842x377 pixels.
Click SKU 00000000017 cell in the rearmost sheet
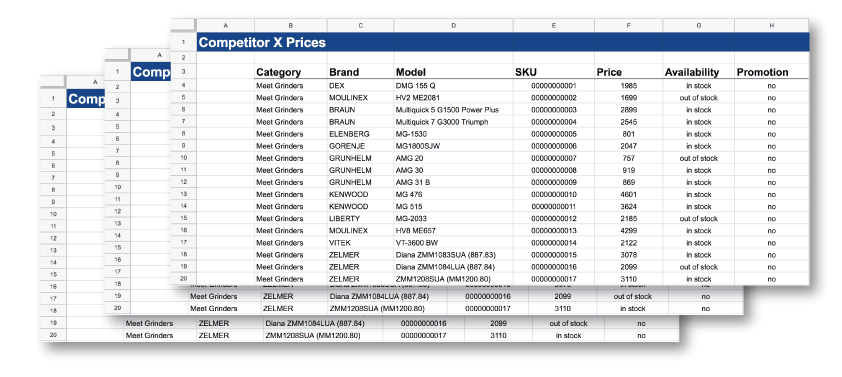tap(424, 336)
